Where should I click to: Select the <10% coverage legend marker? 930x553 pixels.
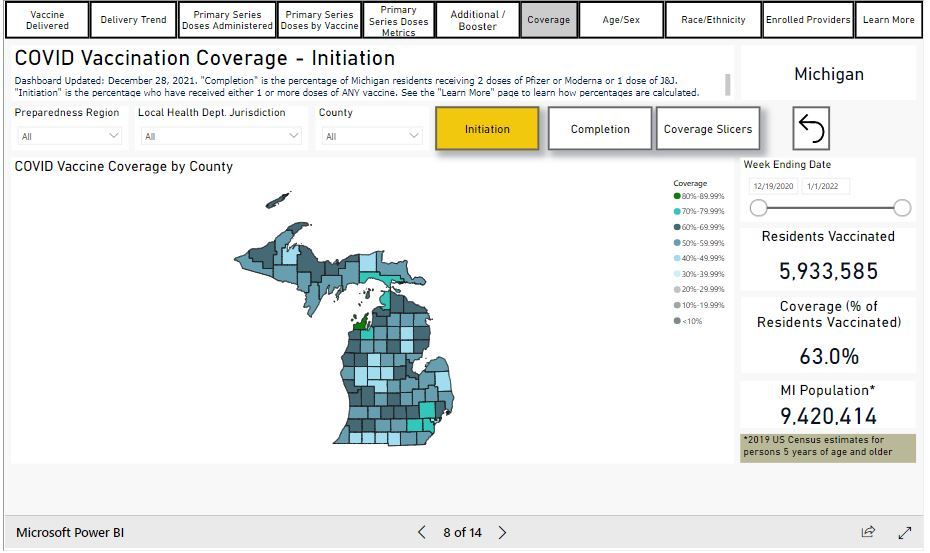pos(677,321)
